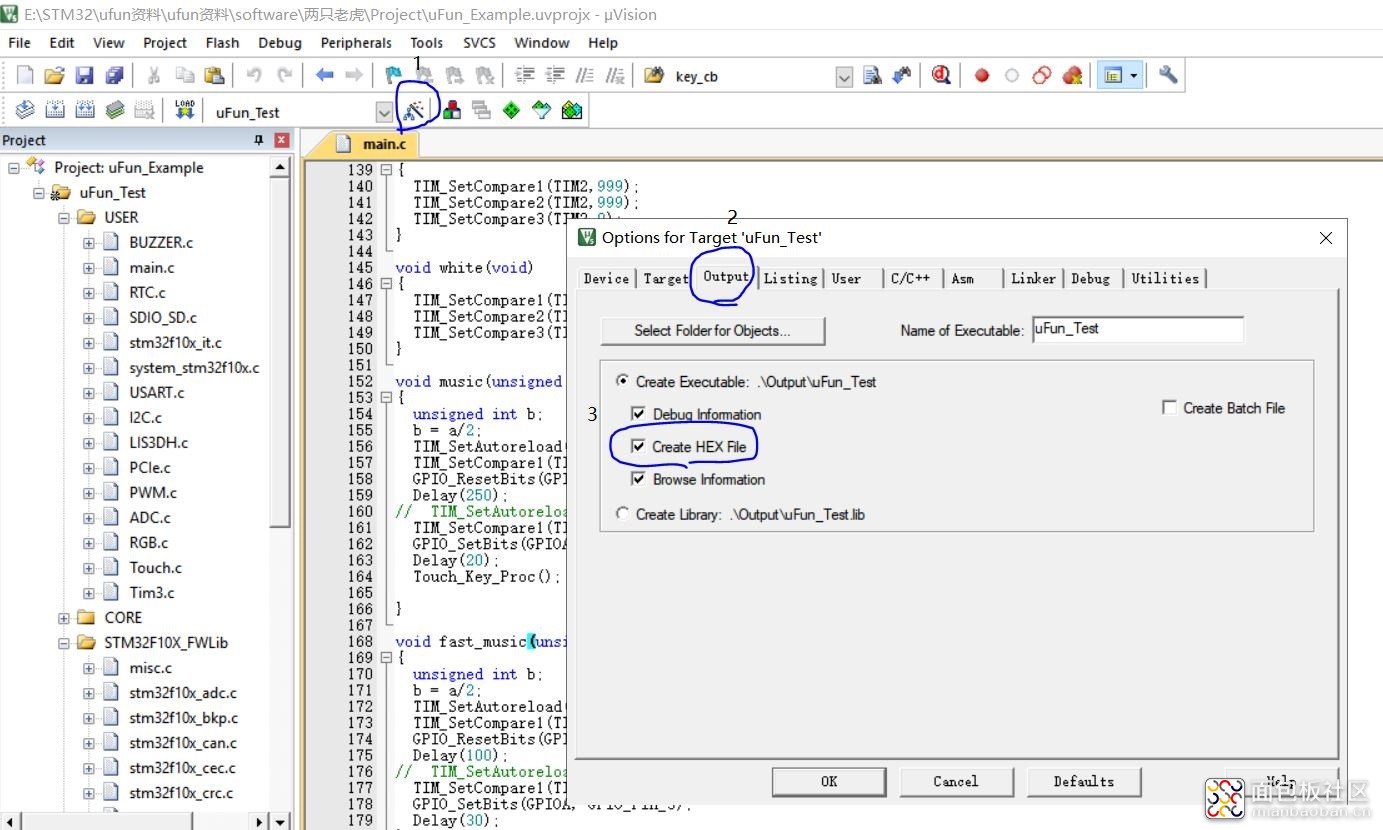Close the Project panel
Viewport: 1383px width, 830px height.
coord(282,141)
